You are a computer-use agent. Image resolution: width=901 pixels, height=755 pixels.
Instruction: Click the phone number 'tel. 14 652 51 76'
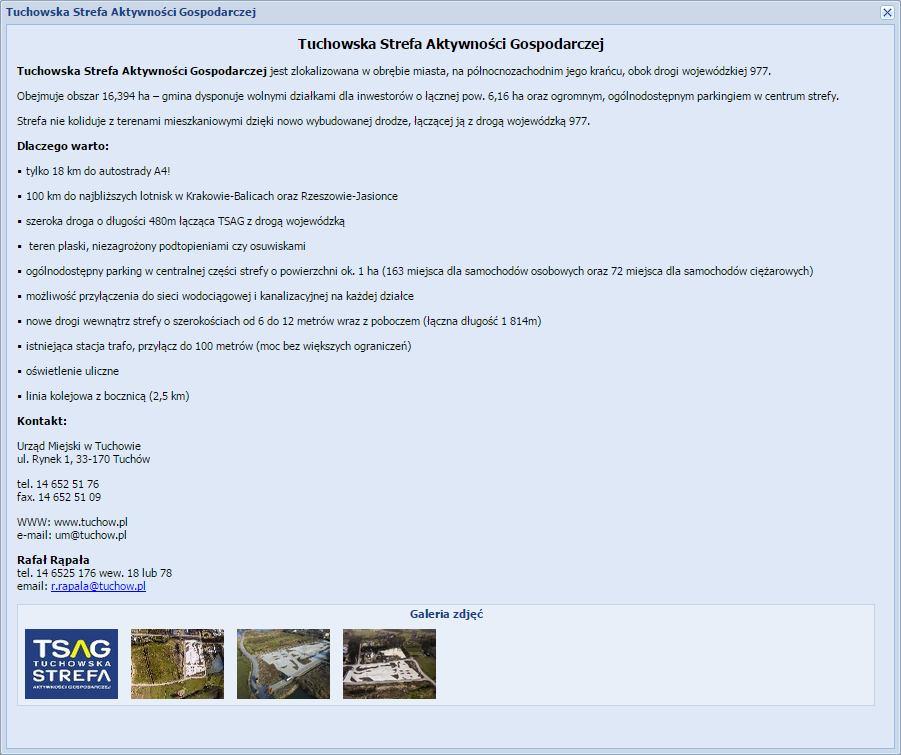click(x=58, y=484)
